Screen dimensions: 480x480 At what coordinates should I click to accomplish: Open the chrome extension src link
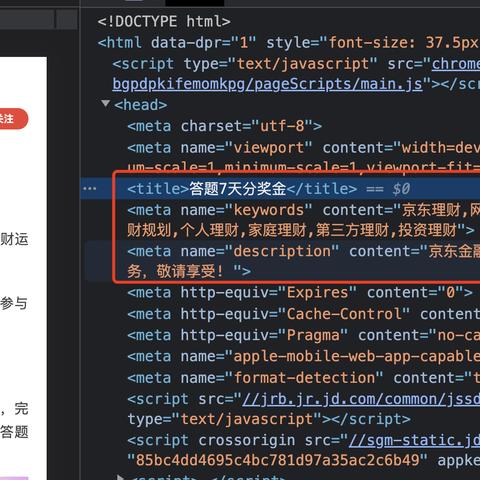(456, 63)
